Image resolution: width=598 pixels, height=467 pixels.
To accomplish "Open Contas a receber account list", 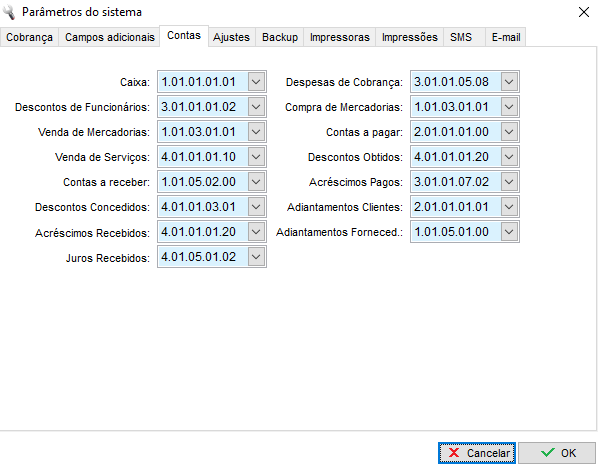I will point(256,182).
